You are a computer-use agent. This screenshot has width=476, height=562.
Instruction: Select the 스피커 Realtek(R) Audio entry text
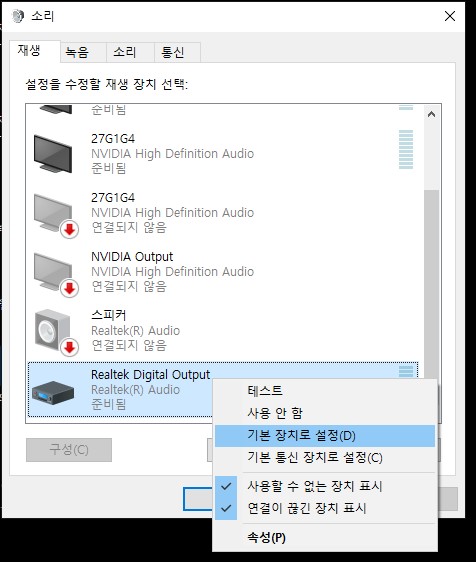[135, 330]
